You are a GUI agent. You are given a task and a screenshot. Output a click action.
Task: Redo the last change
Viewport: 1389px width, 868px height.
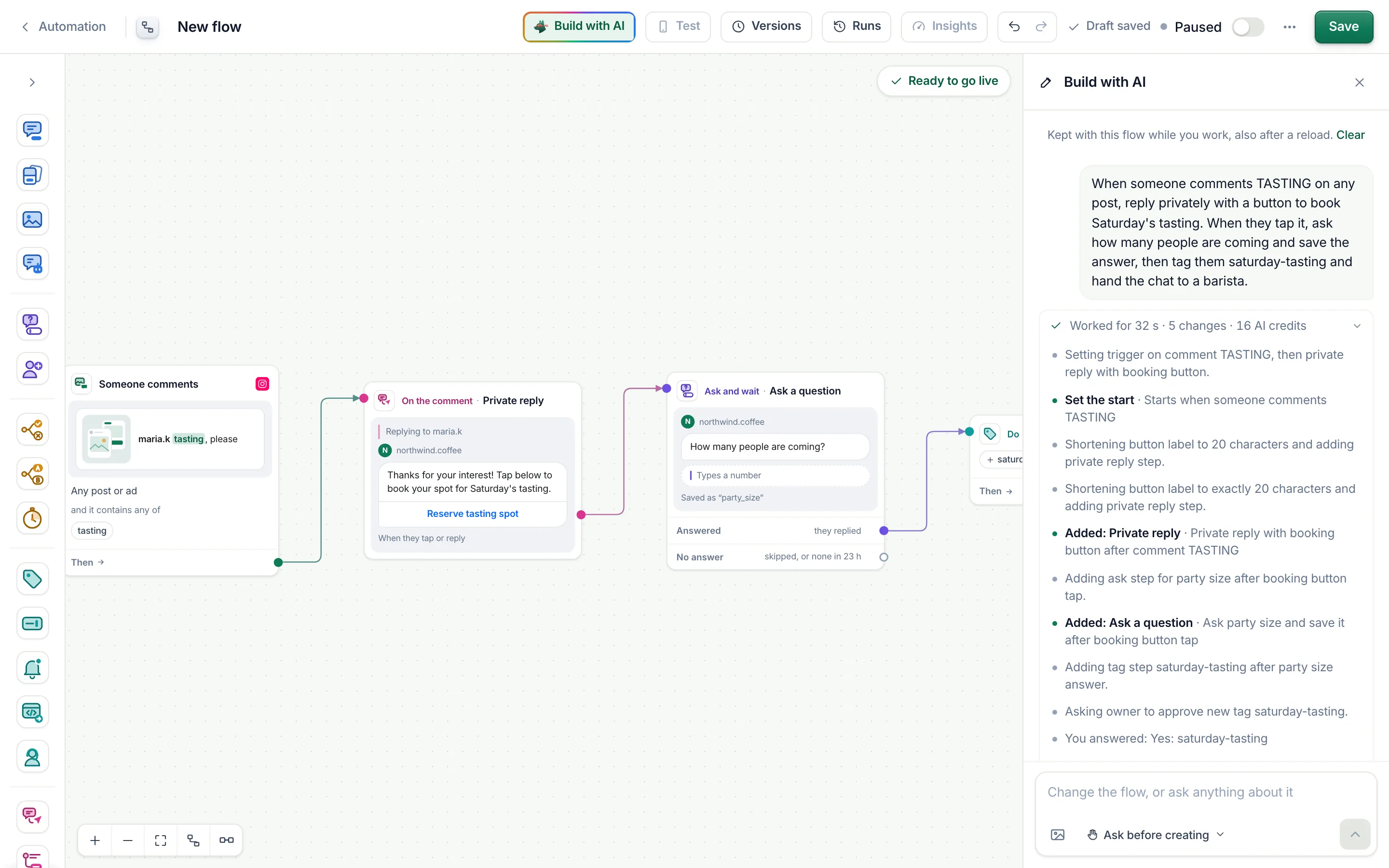coord(1041,27)
